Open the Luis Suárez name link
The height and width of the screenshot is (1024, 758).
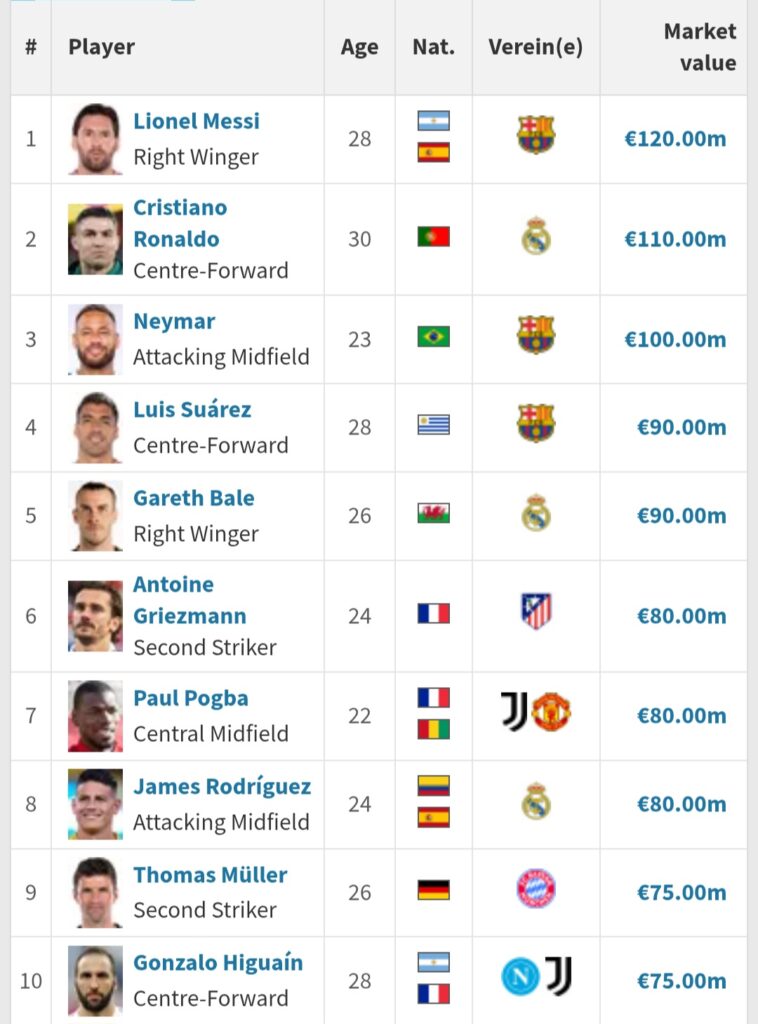[x=192, y=410]
